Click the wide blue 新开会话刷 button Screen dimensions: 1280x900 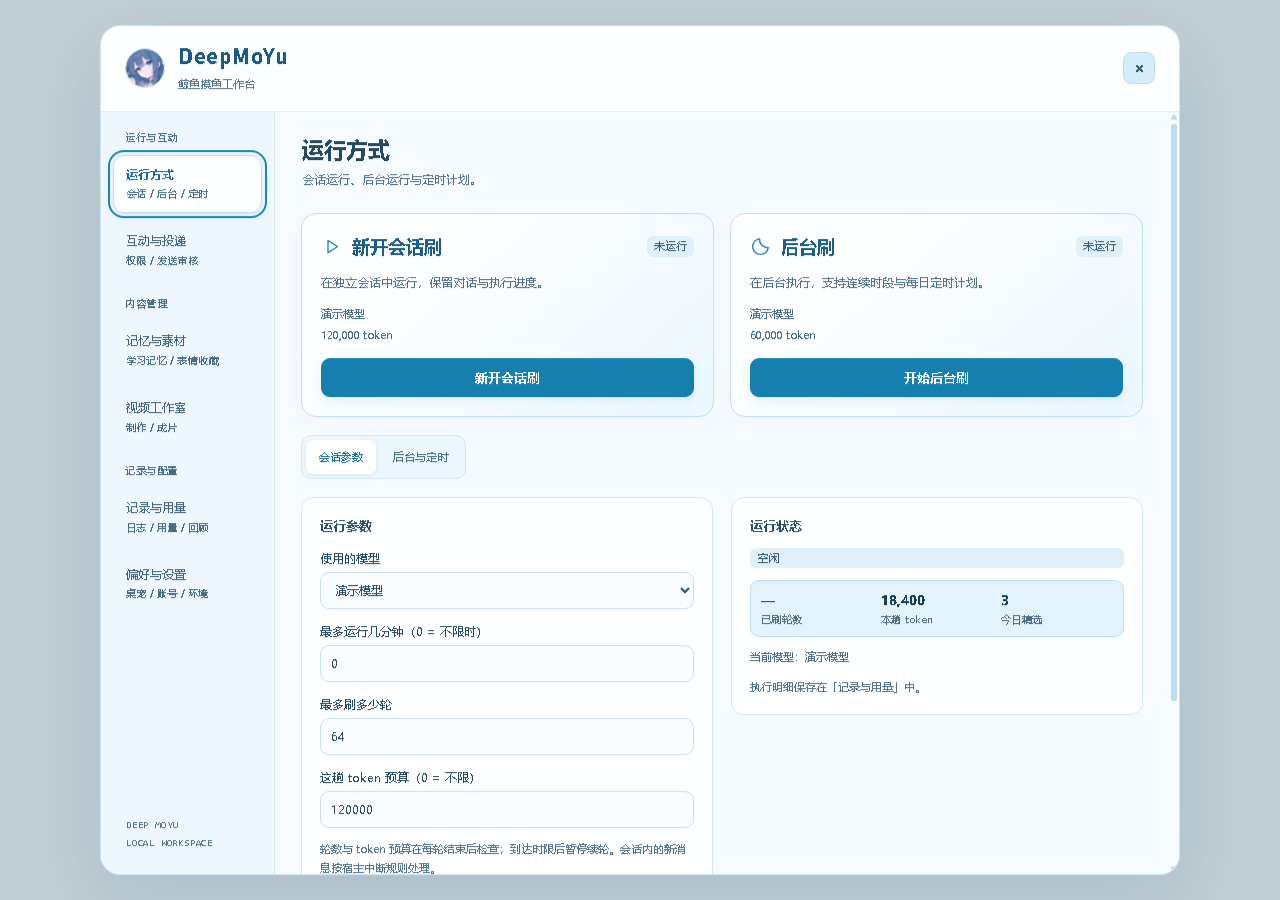pos(507,378)
